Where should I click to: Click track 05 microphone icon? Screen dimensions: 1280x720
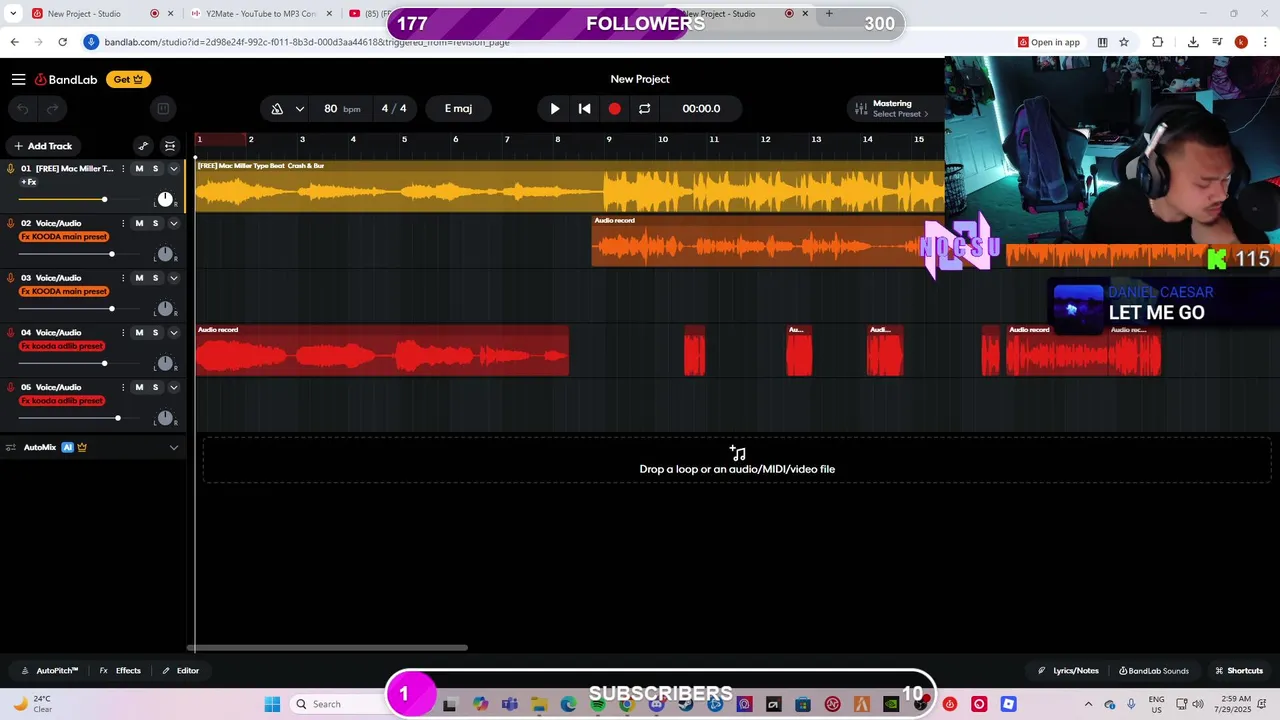coord(11,387)
